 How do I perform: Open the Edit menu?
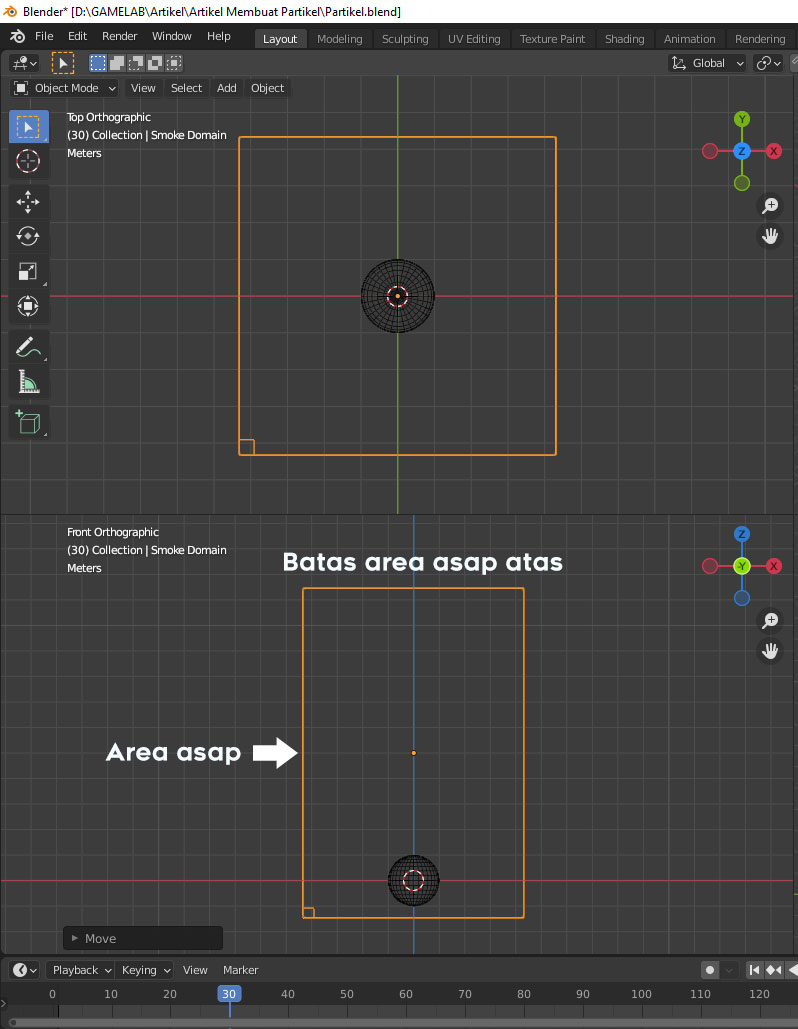77,36
